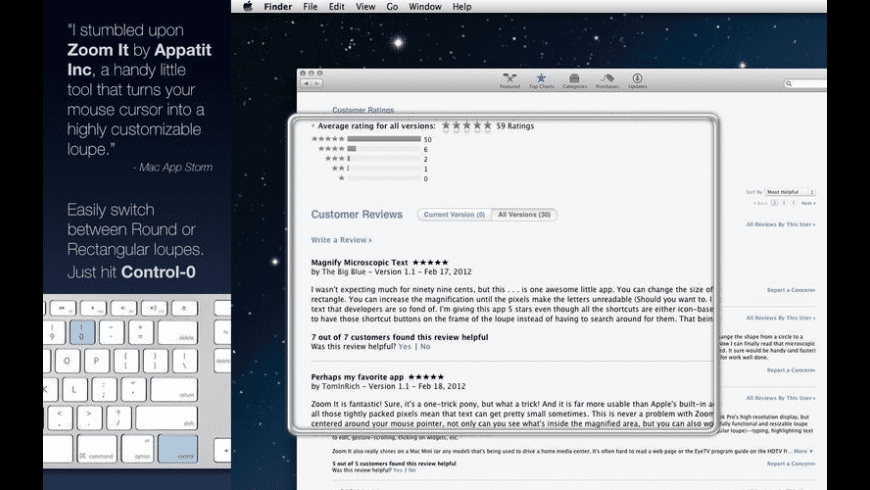Image resolution: width=870 pixels, height=490 pixels.
Task: Open the Go menu
Action: tap(392, 7)
